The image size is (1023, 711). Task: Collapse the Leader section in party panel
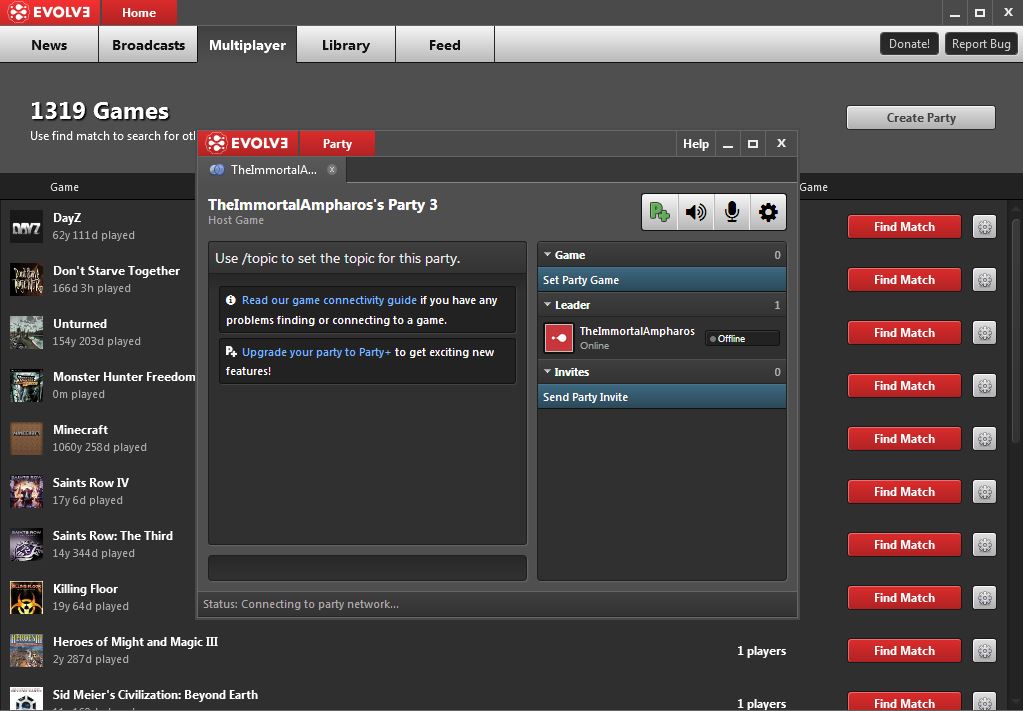547,305
